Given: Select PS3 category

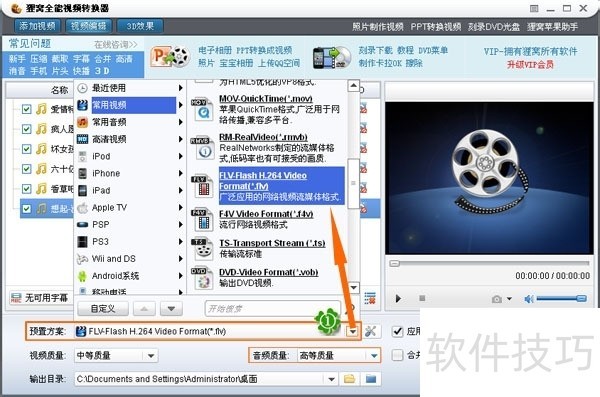Looking at the screenshot, I should (130, 242).
